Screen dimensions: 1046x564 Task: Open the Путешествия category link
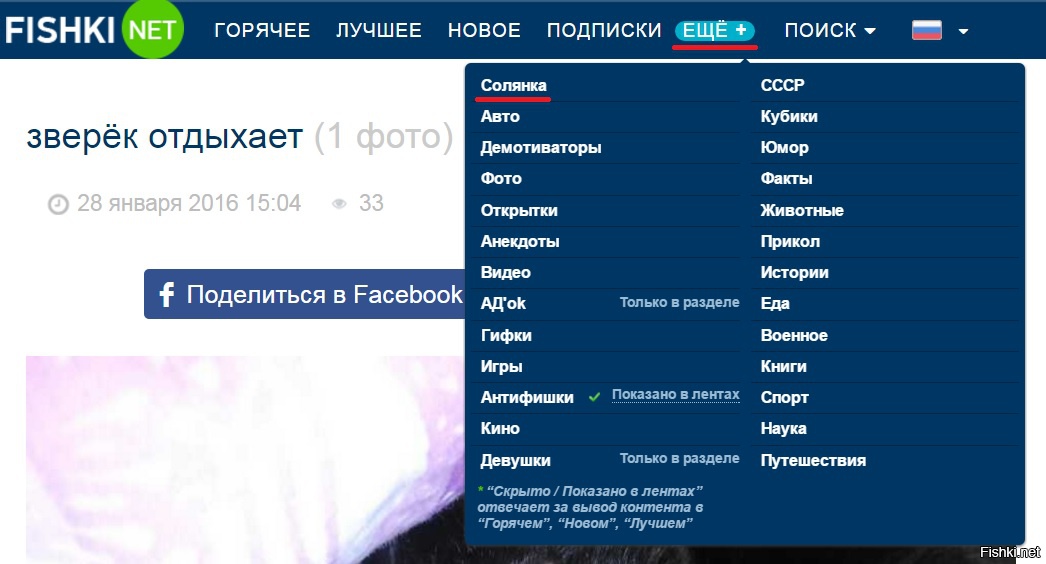click(813, 460)
